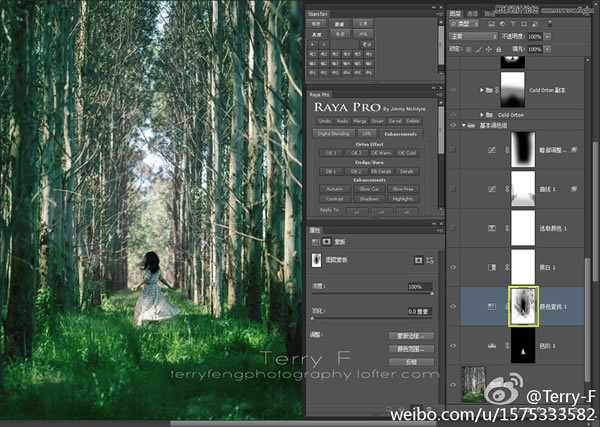Open the fill 100% dropdown arrow
Image resolution: width=600 pixels, height=427 pixels.
548,49
